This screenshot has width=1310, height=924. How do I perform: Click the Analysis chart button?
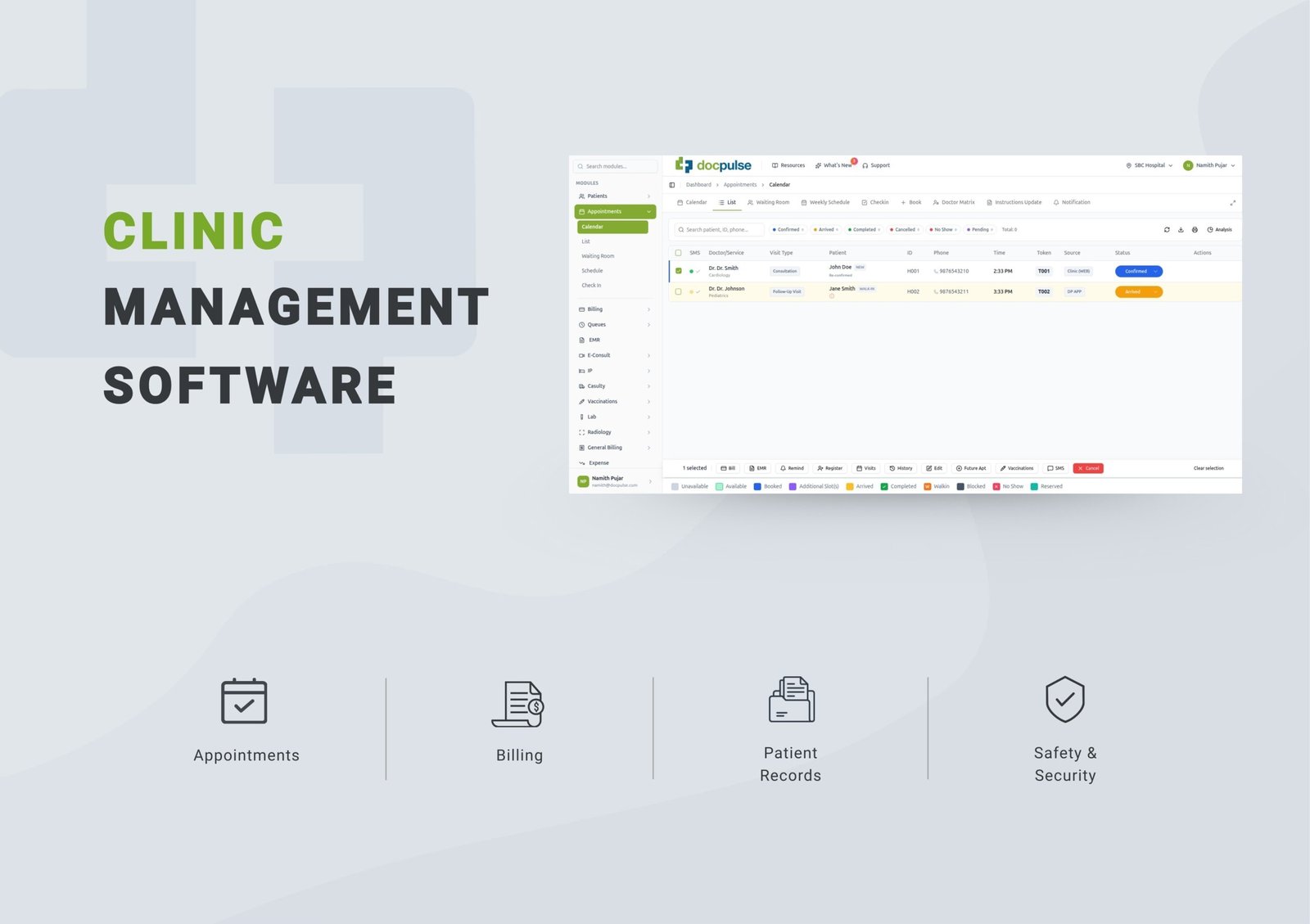point(1219,230)
